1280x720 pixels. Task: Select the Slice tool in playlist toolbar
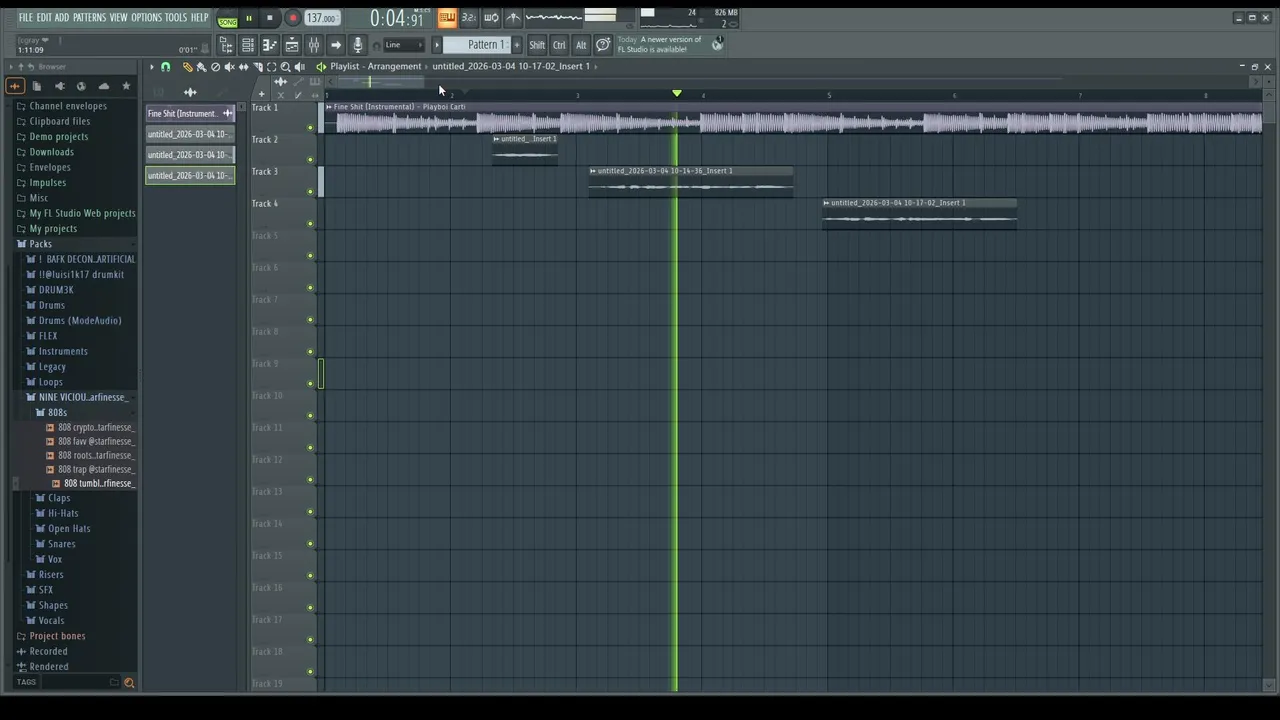point(257,67)
